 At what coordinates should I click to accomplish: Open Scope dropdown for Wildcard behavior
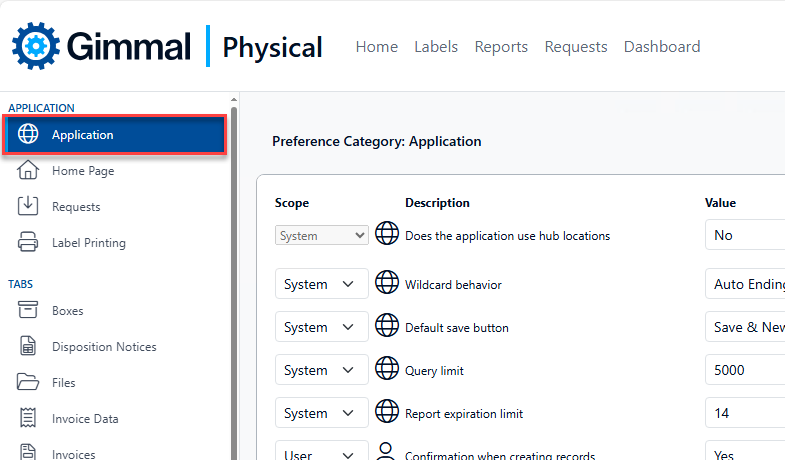click(x=321, y=284)
